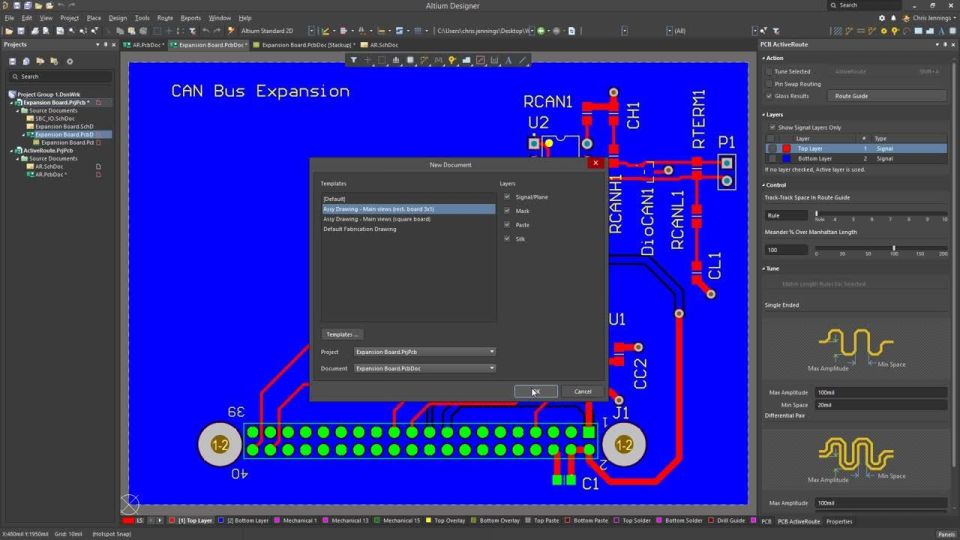Open the Project dropdown in New Document
The image size is (960, 540).
[x=425, y=352]
